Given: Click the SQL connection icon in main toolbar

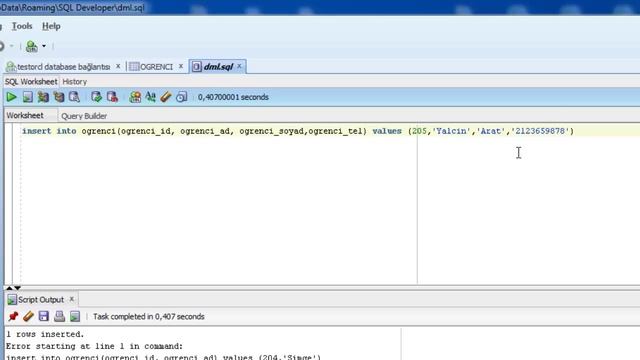Looking at the screenshot, I should pos(31,46).
